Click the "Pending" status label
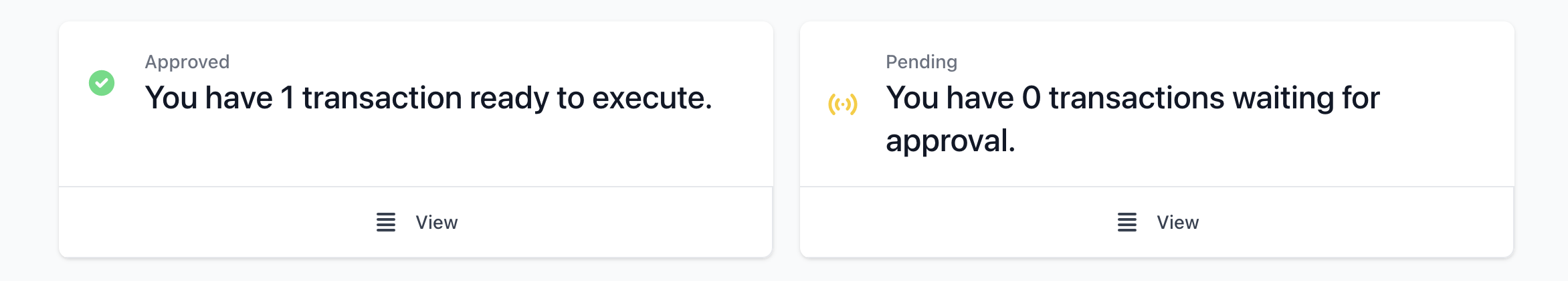1568x281 pixels. click(922, 62)
